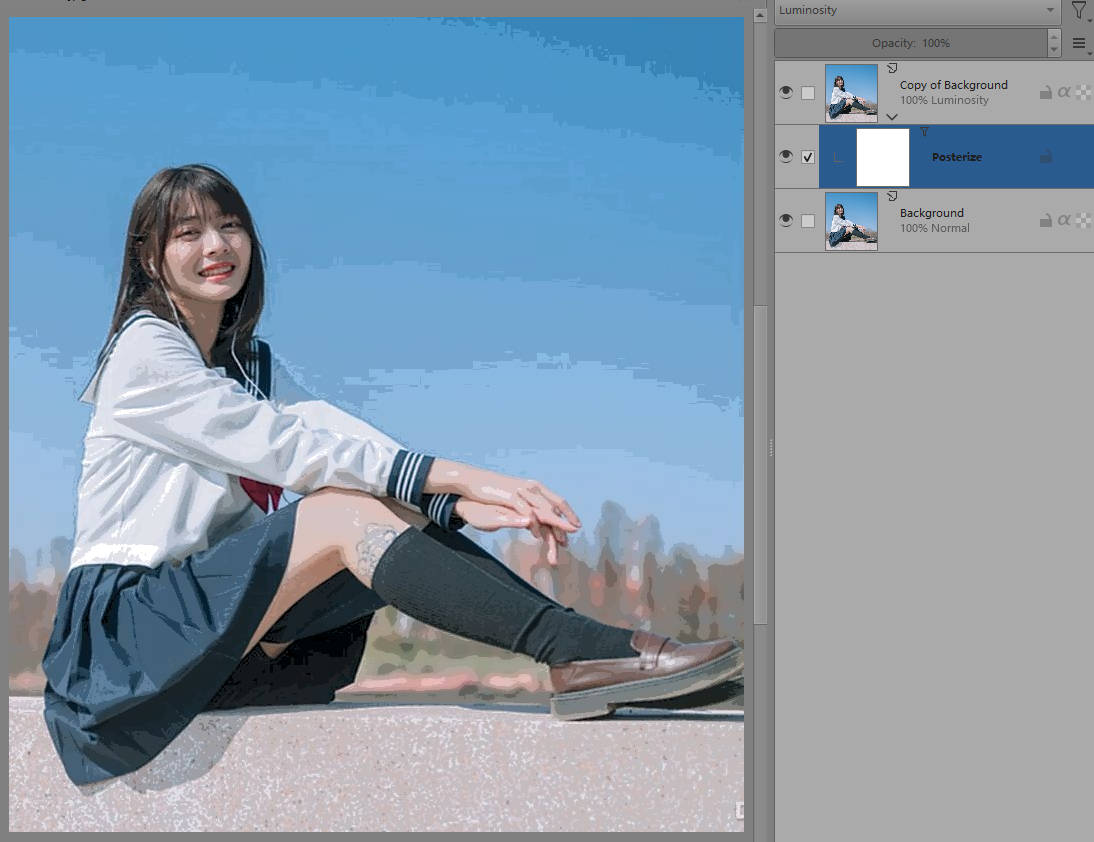Toggle lock icon on Posterize filter mask
This screenshot has height=842, width=1094.
(x=1045, y=157)
